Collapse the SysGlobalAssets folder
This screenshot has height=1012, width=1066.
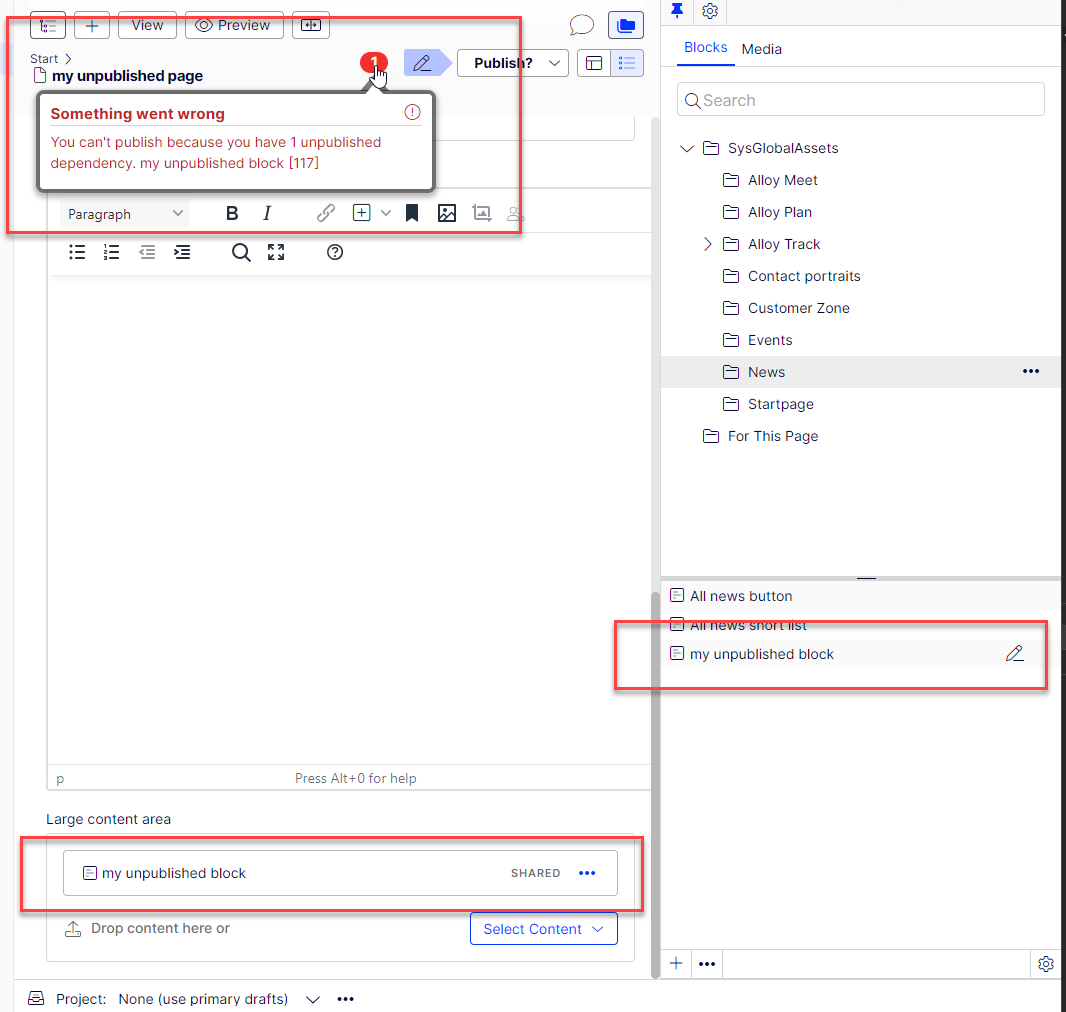[686, 148]
